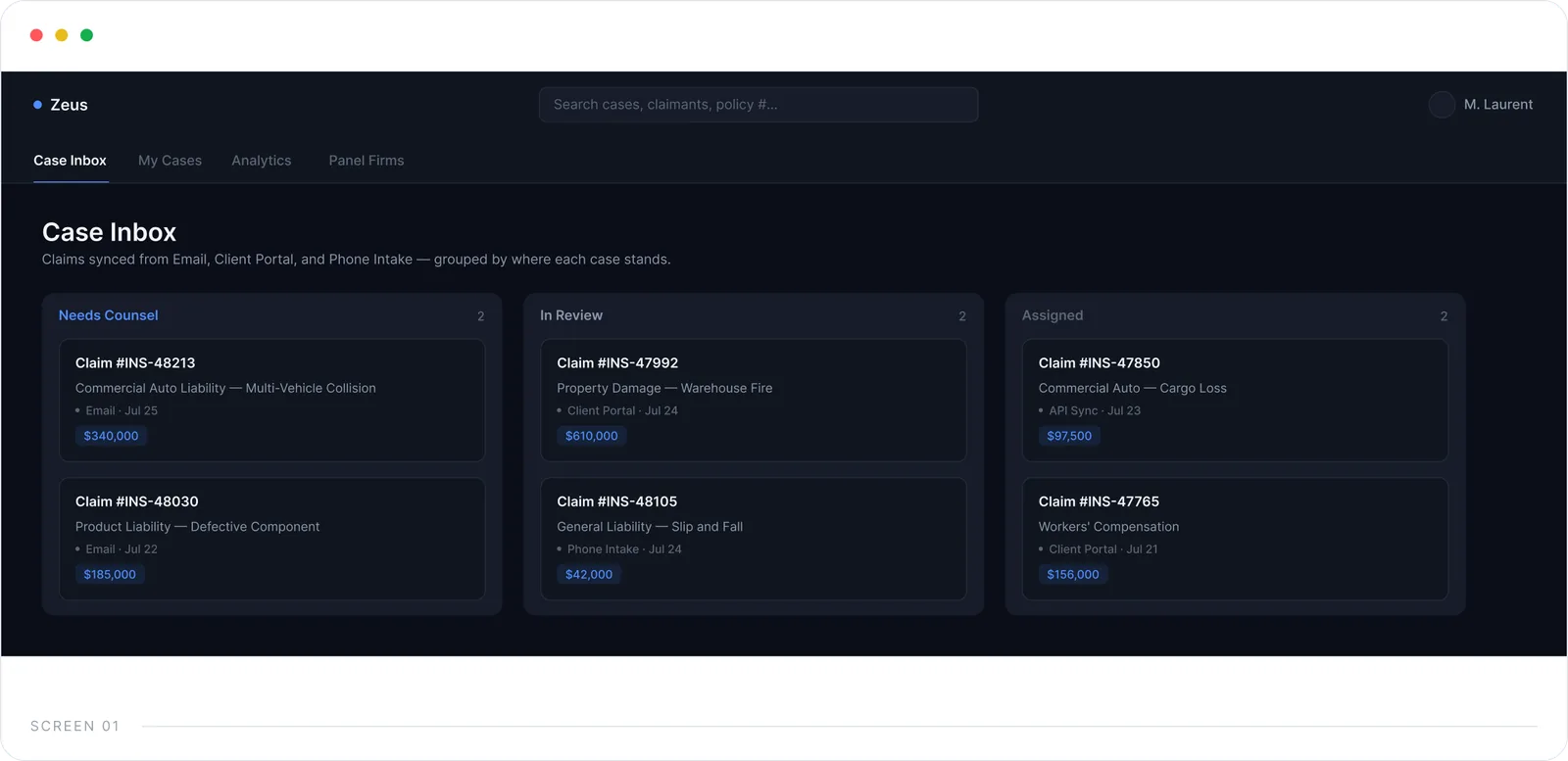This screenshot has height=761, width=1568.
Task: Click the Zeus app logo
Action: click(61, 105)
